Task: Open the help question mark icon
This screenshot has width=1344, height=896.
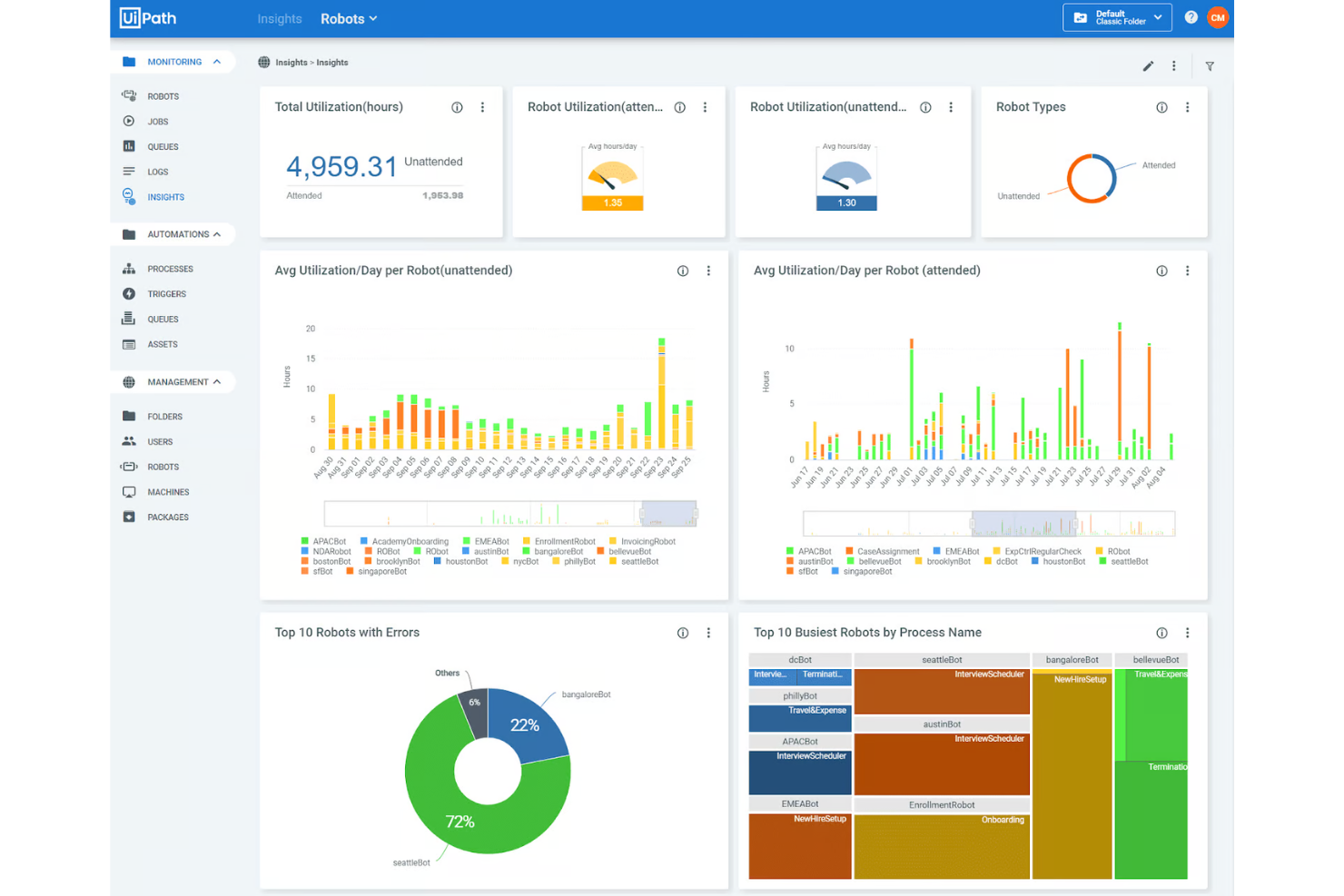Action: click(x=1191, y=17)
